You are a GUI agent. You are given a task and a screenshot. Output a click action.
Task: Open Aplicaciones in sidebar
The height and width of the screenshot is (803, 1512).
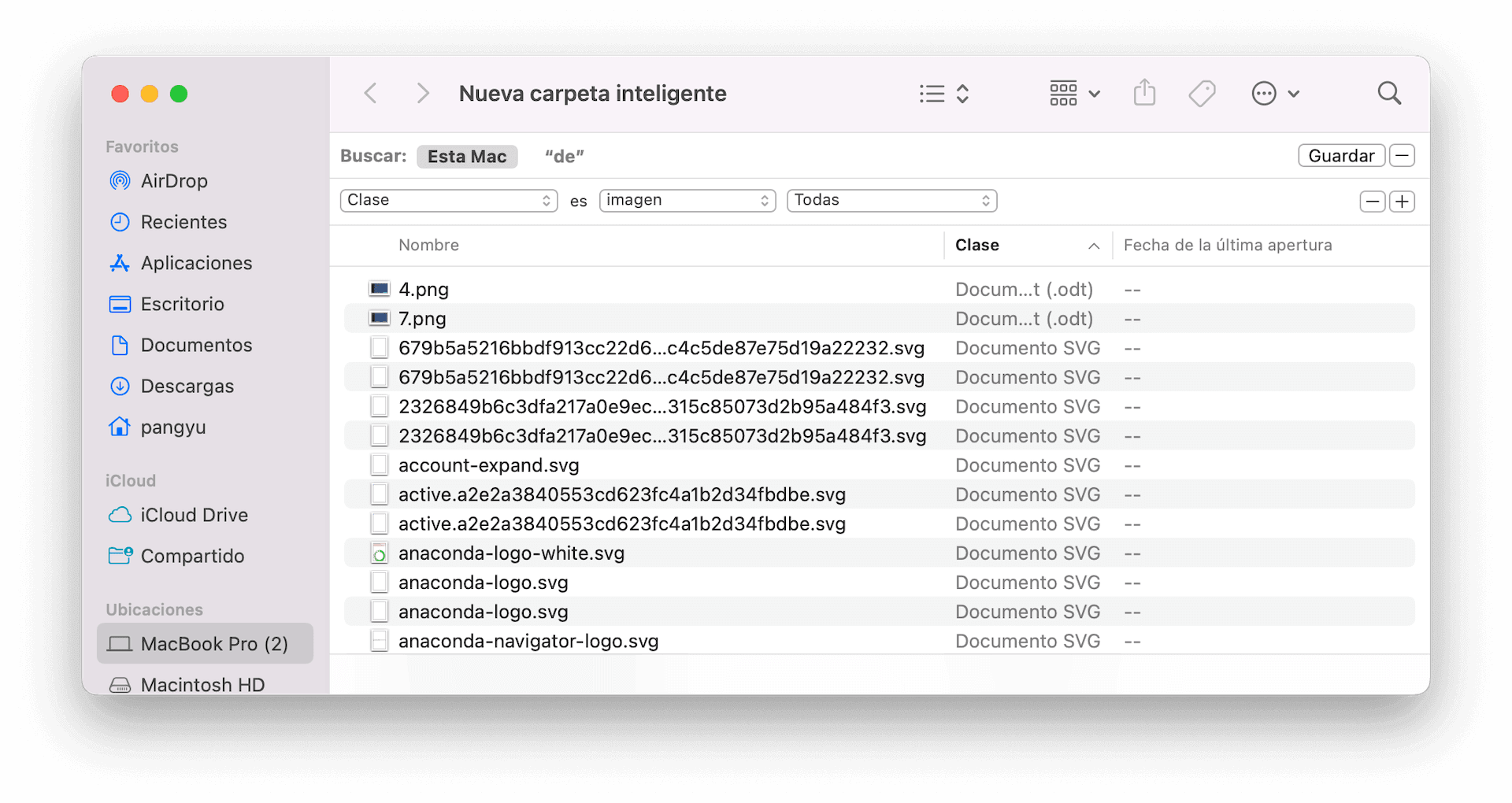coord(205,263)
